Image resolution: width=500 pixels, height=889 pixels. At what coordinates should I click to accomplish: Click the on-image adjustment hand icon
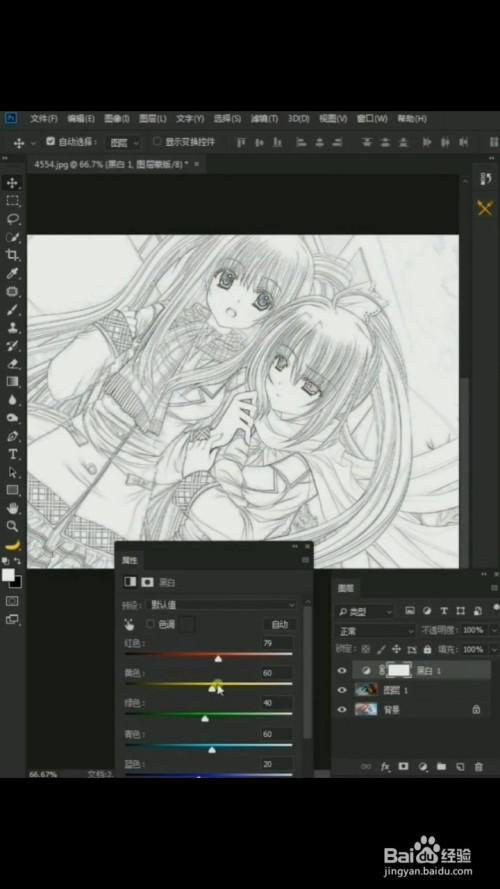[129, 625]
